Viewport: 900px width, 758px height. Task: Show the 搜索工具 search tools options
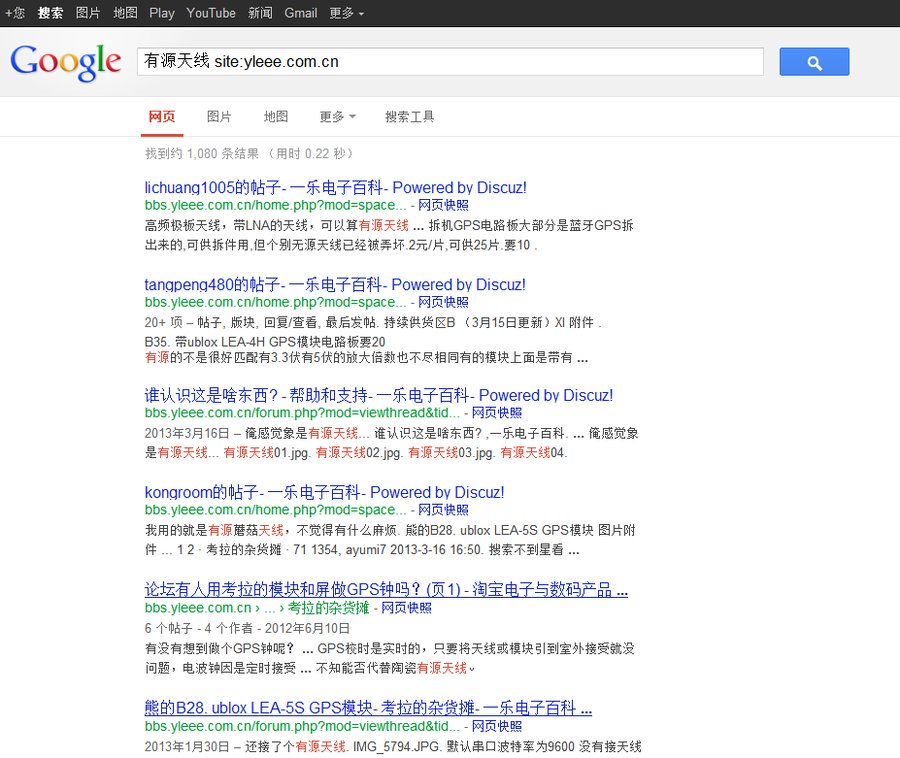[x=410, y=116]
